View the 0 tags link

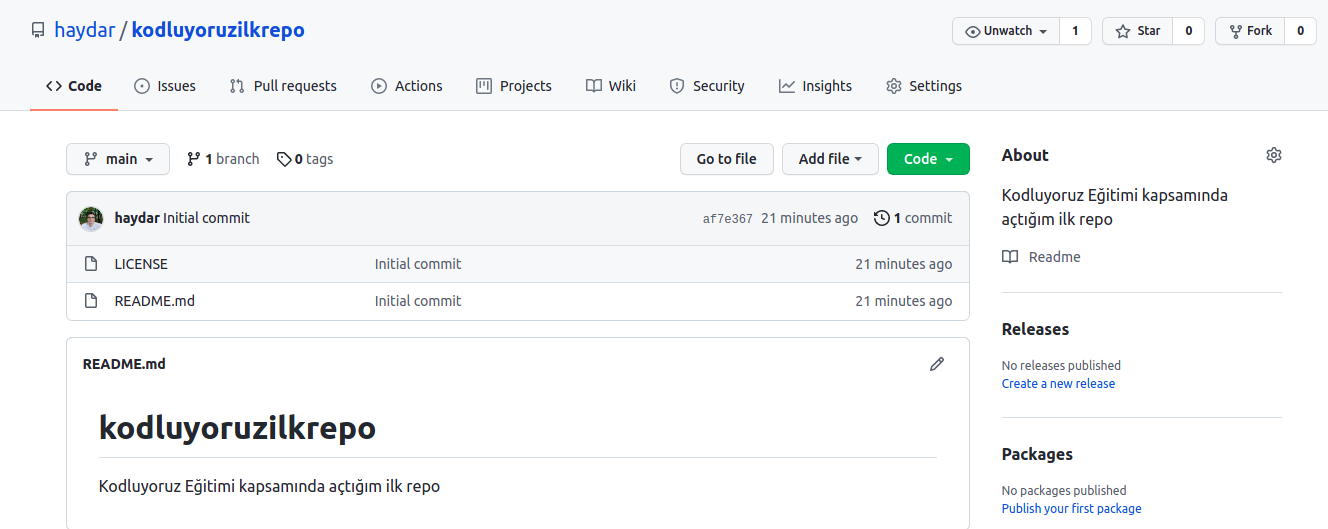click(305, 159)
